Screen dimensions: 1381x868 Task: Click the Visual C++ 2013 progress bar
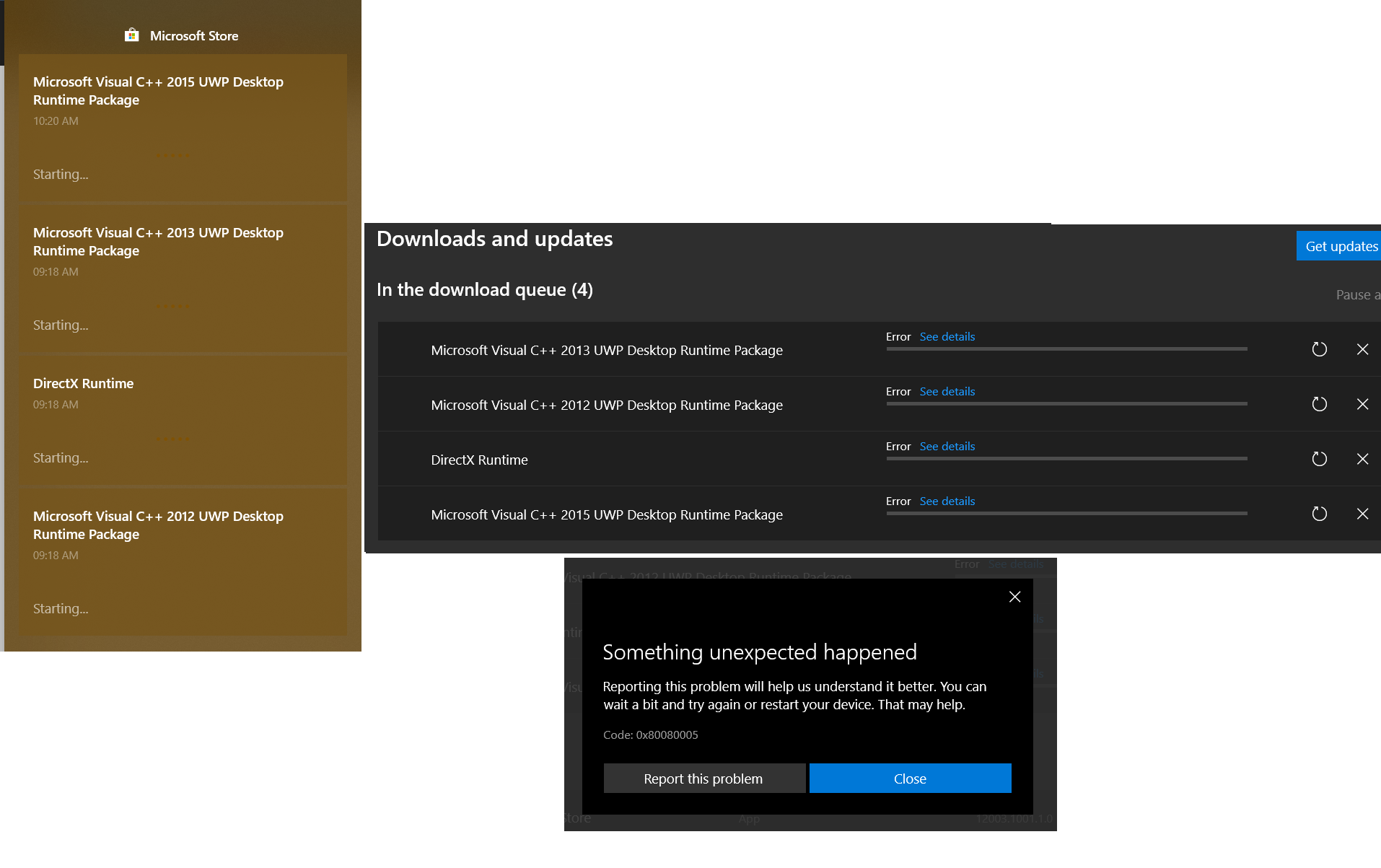point(1066,349)
